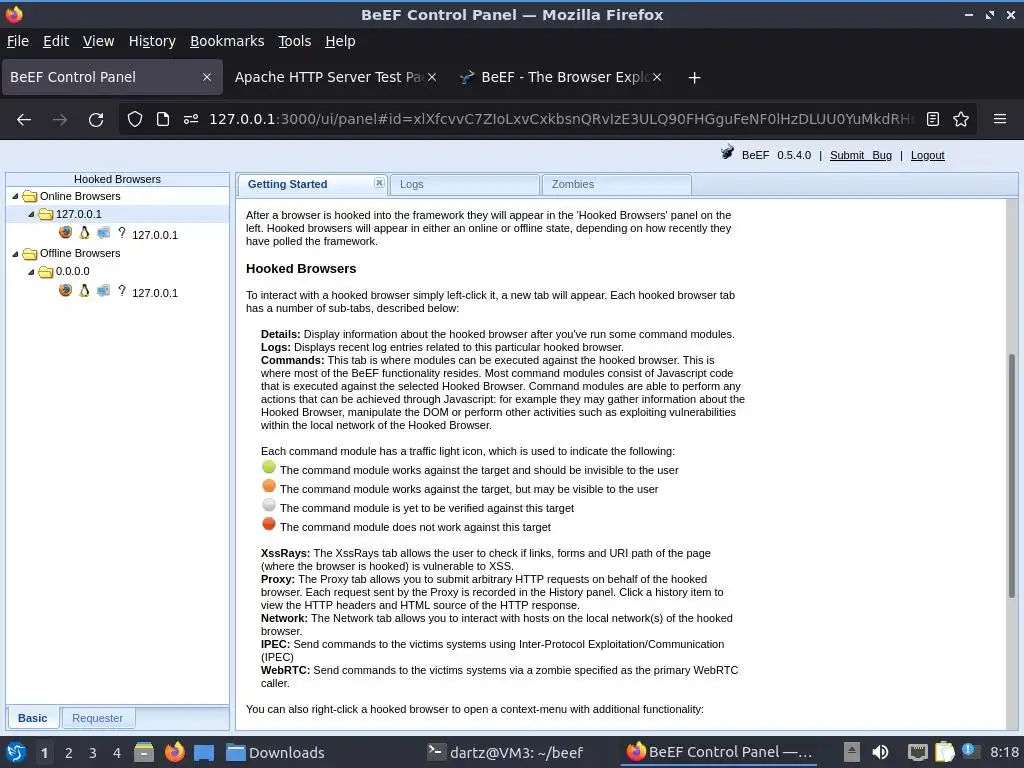This screenshot has width=1024, height=768.
Task: Open the file manager icon in taskbar
Action: click(x=144, y=752)
